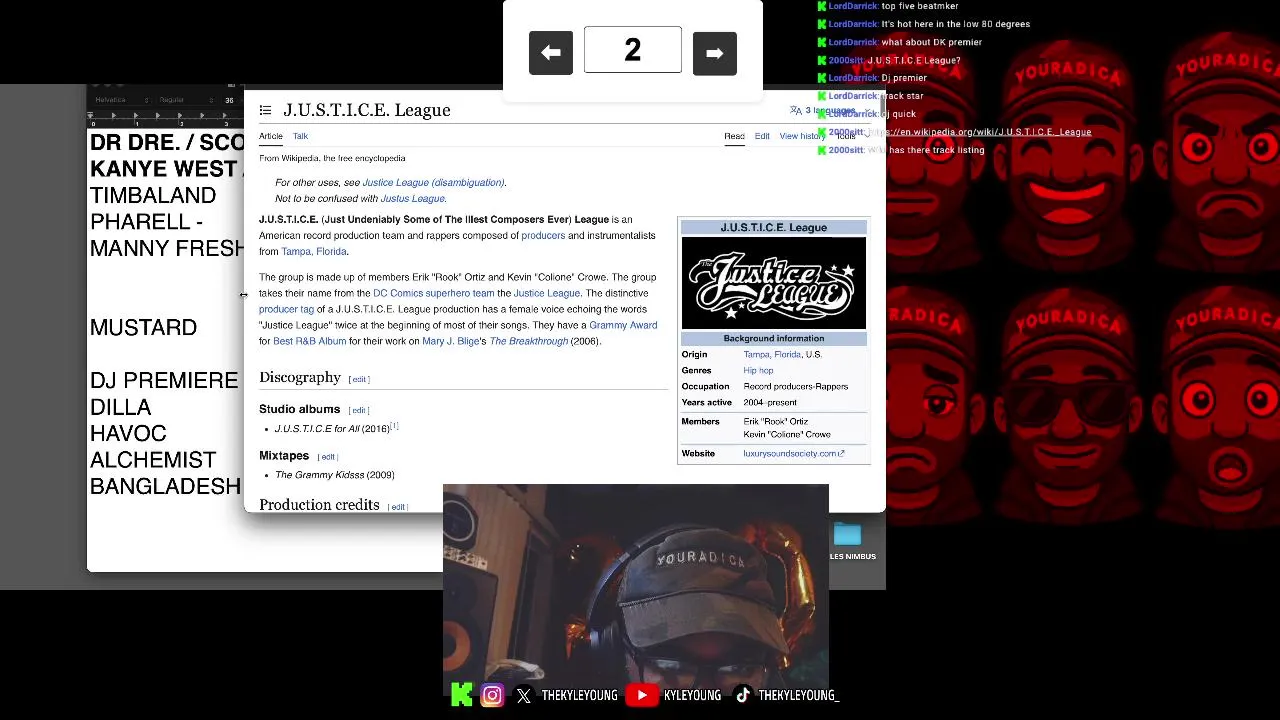Click the DILLA line in text document

(121, 408)
